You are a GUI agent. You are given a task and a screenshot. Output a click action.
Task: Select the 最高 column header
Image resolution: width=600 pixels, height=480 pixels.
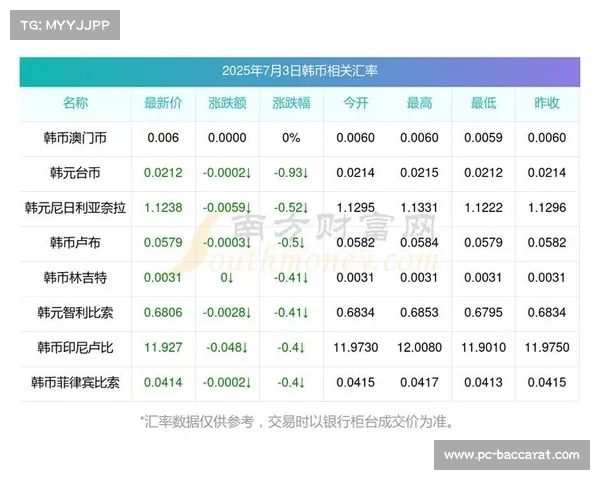(419, 103)
